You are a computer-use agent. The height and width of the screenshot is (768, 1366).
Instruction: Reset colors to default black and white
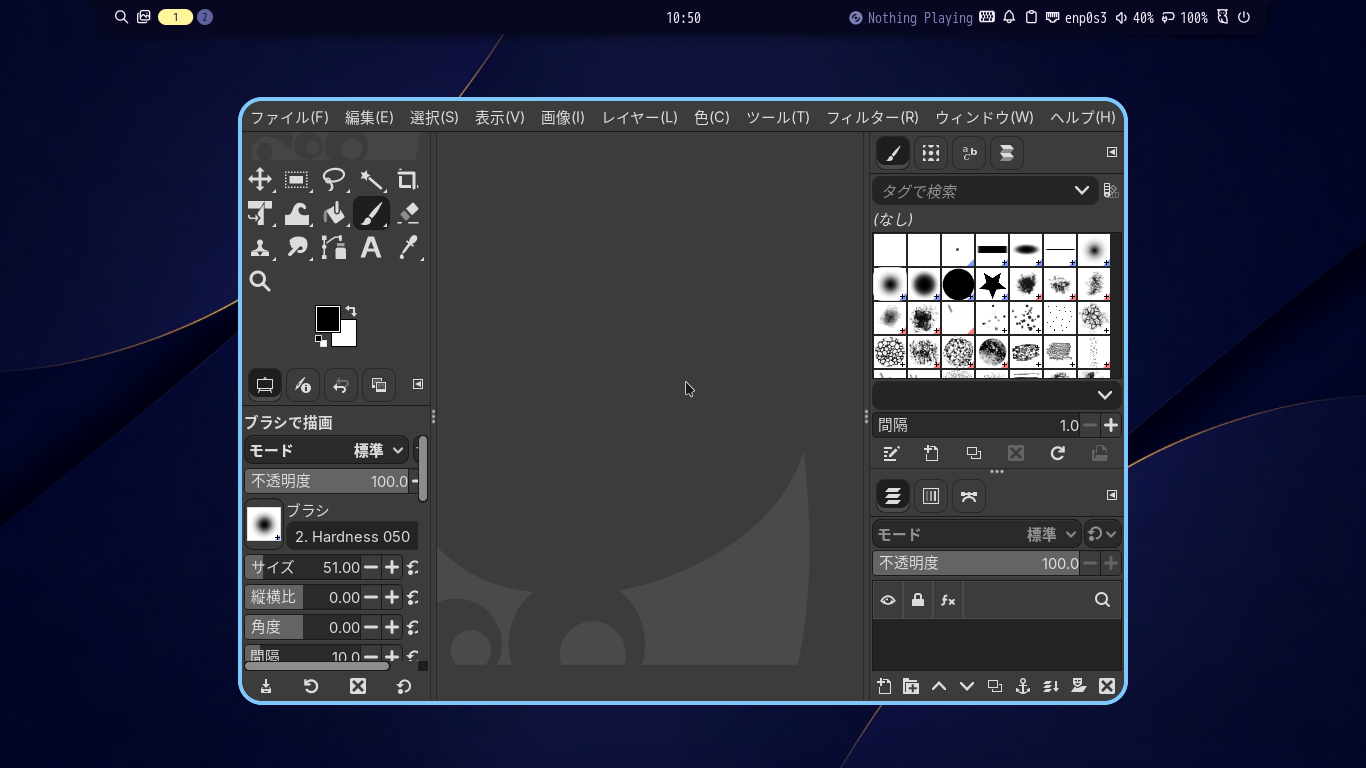(321, 342)
